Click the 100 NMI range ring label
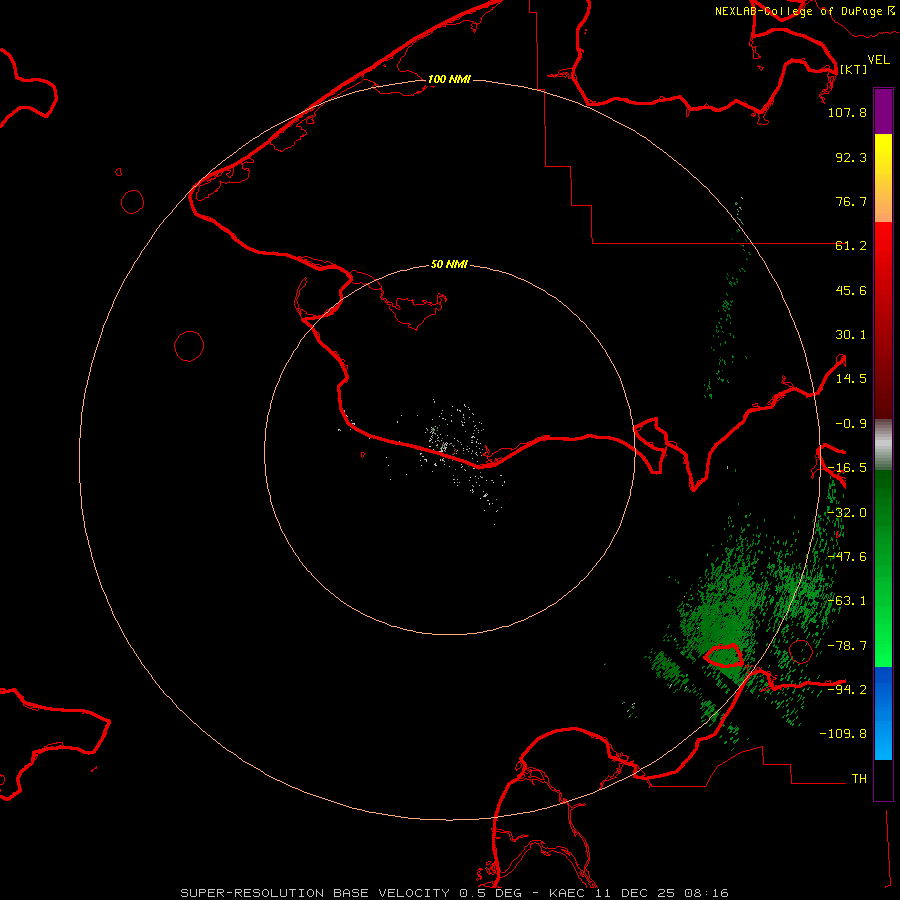This screenshot has width=900, height=900. (x=449, y=79)
